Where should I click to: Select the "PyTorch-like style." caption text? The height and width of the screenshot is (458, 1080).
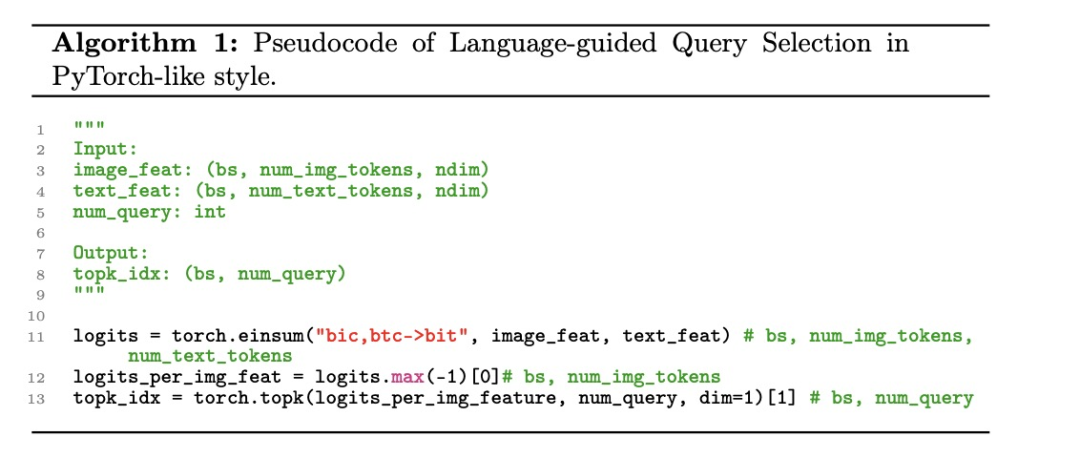coord(164,75)
